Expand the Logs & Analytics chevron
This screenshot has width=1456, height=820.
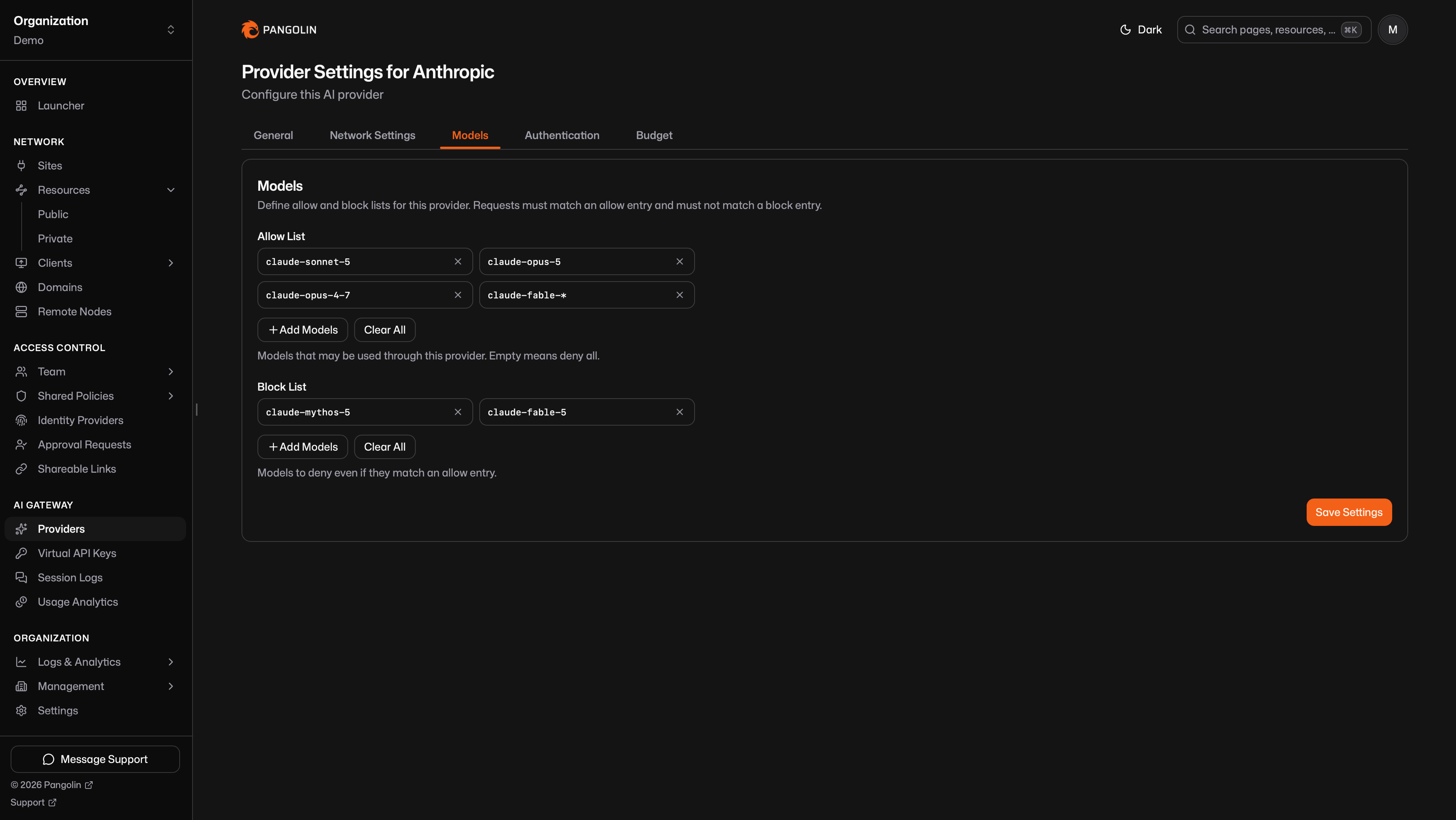(171, 662)
